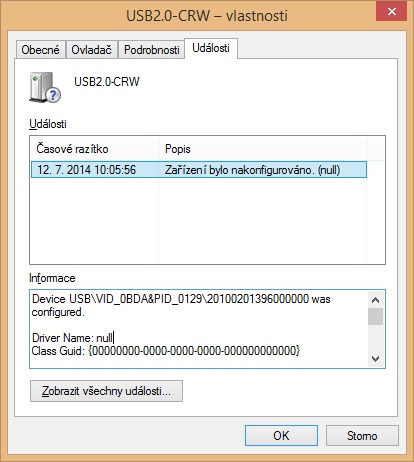Click the USB2.0-CRW device icon

pos(45,88)
